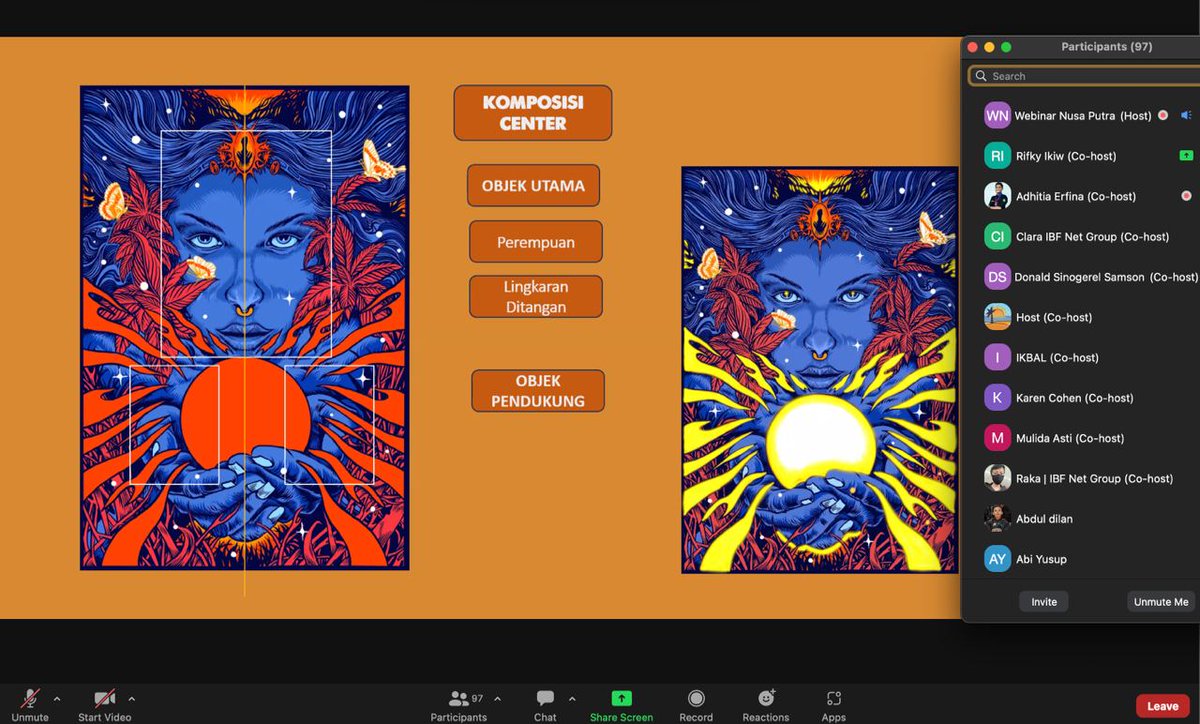Select Adhitia Erfina (Co-host) participant

click(x=1084, y=196)
